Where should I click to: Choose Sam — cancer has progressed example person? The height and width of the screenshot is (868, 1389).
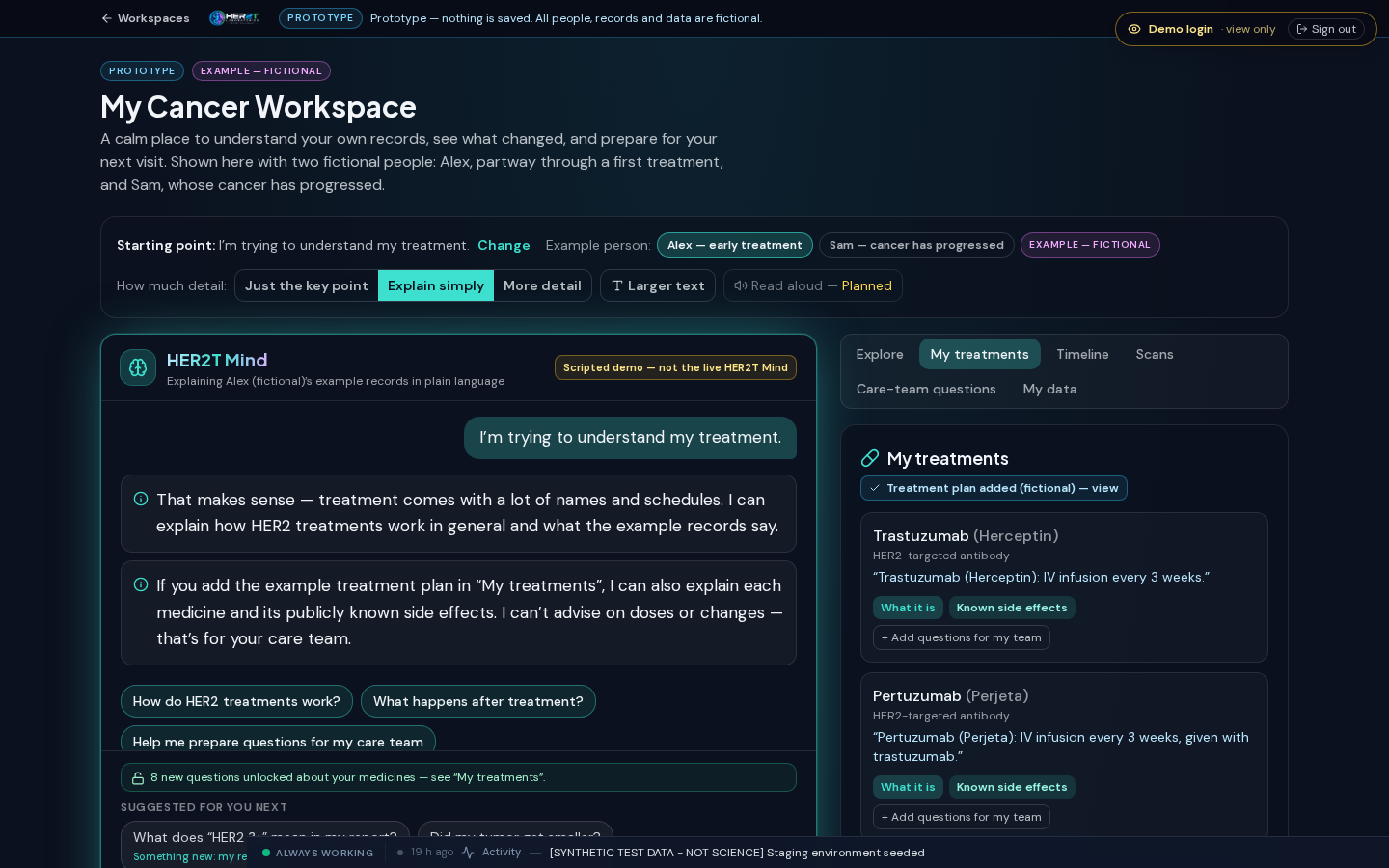point(916,245)
